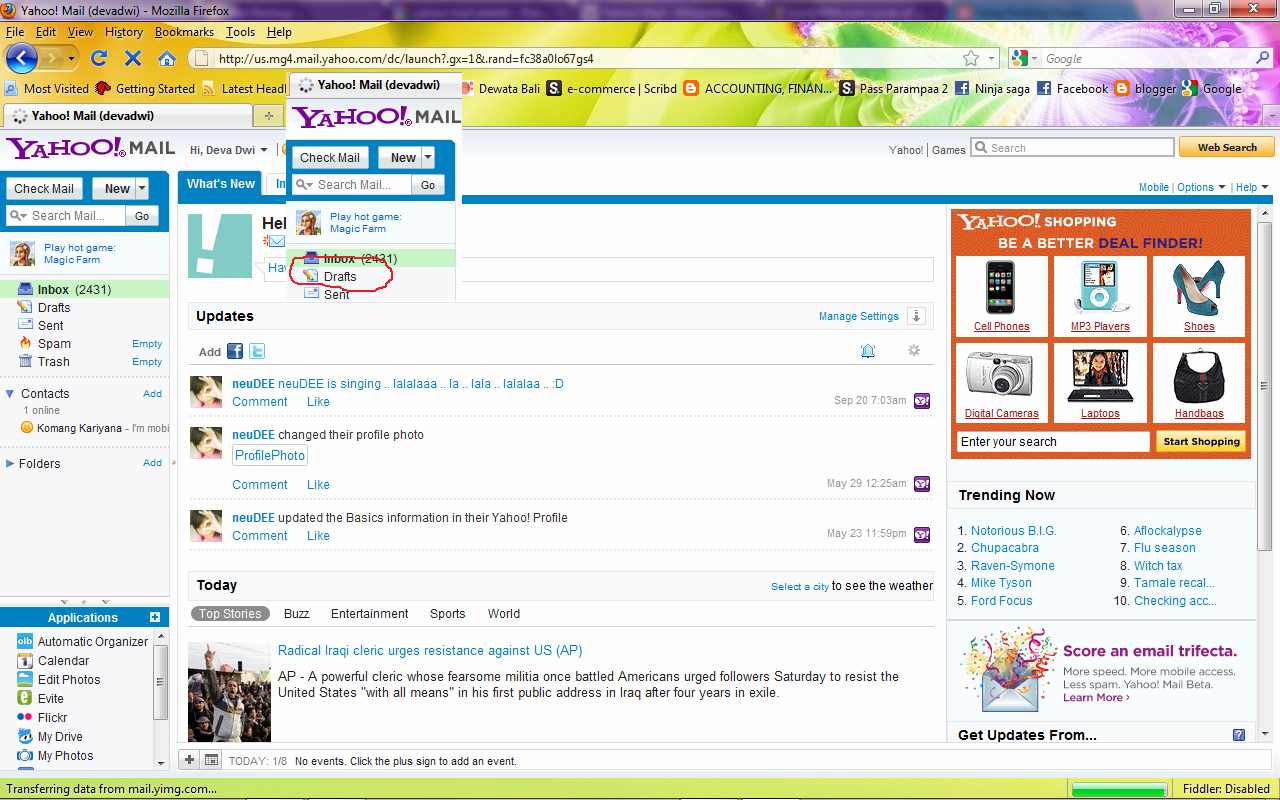Open the Bookmarks menu
The image size is (1280, 800).
[x=184, y=32]
